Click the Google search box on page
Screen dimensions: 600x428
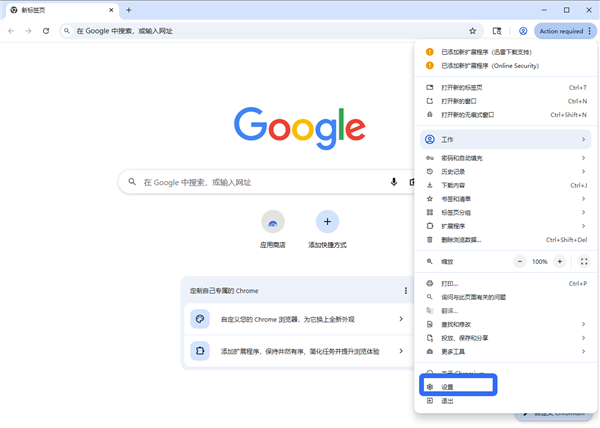(266, 182)
